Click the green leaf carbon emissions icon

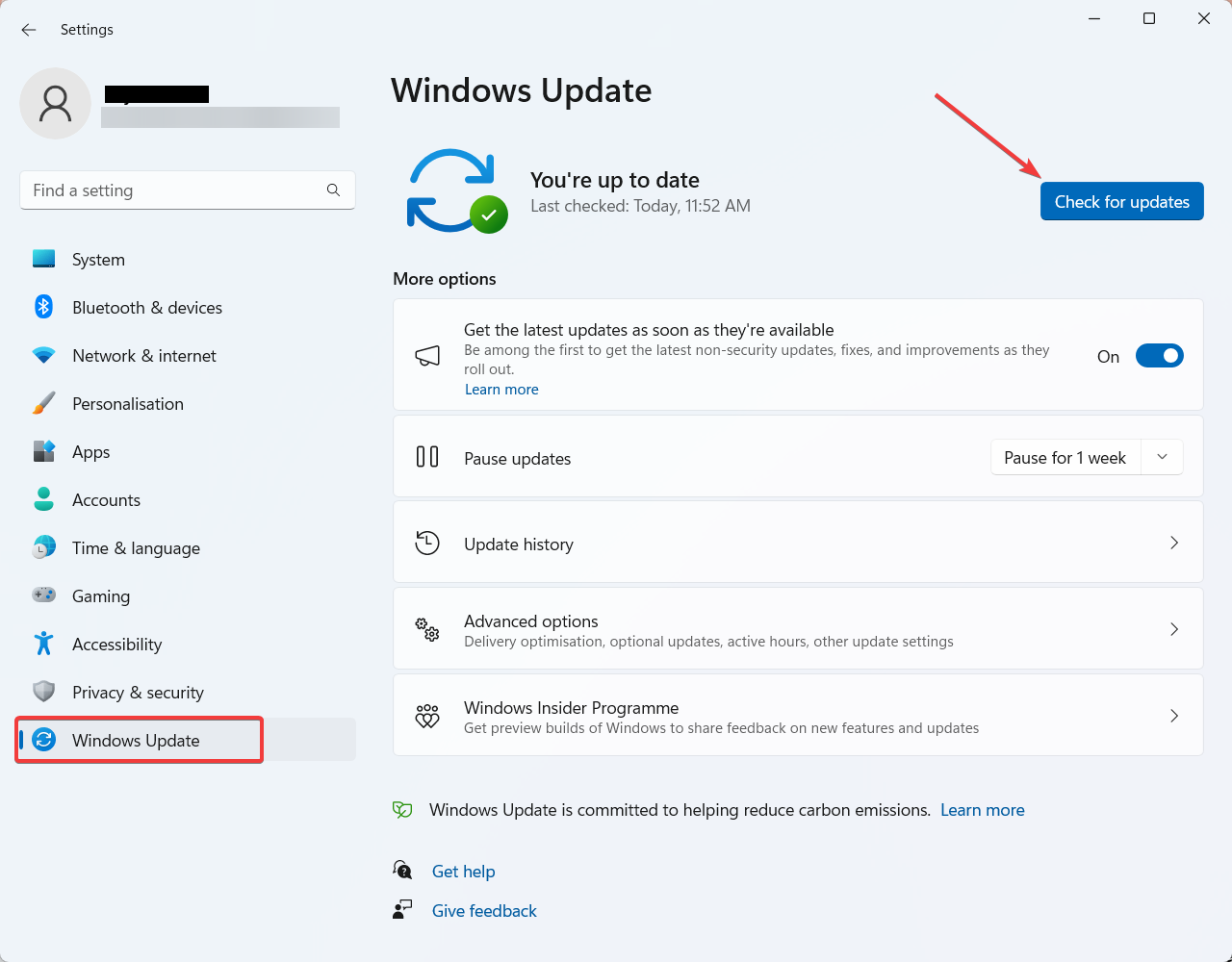[402, 810]
